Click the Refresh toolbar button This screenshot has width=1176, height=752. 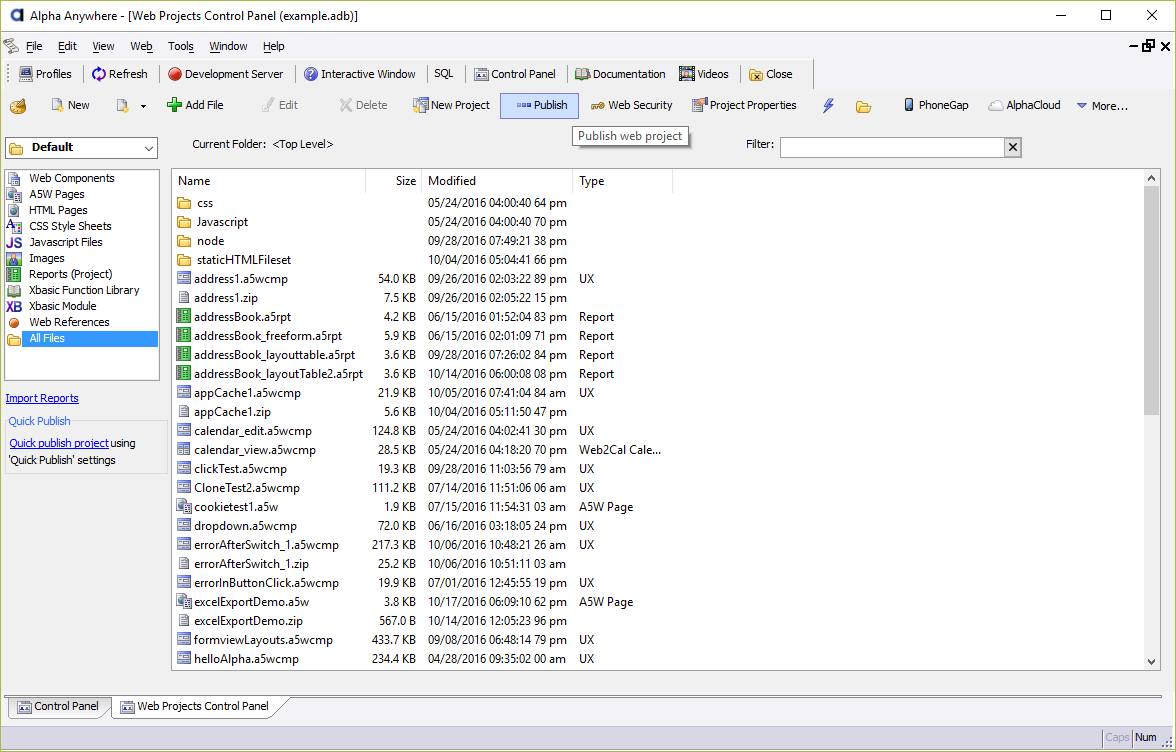[x=119, y=74]
